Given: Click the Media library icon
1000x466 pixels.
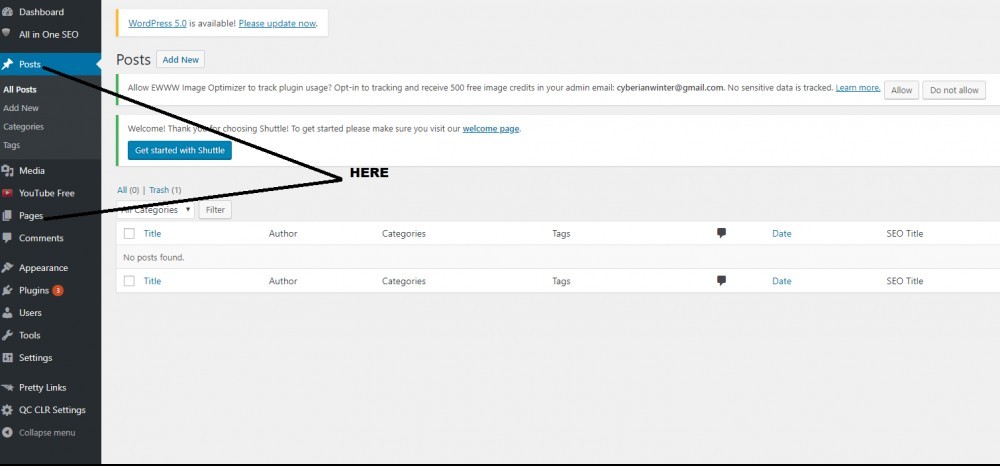Looking at the screenshot, I should [8, 170].
